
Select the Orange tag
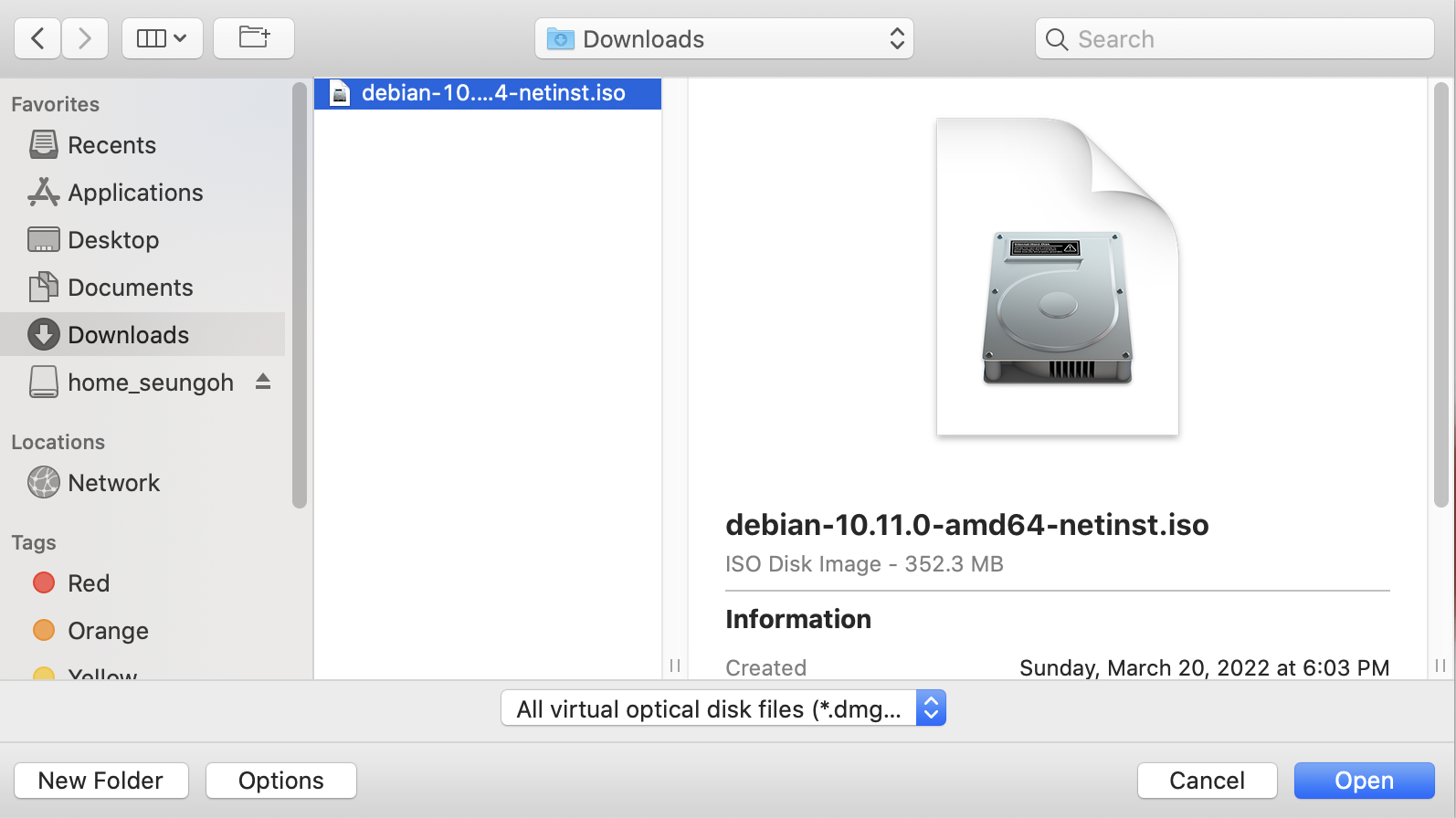[142, 631]
